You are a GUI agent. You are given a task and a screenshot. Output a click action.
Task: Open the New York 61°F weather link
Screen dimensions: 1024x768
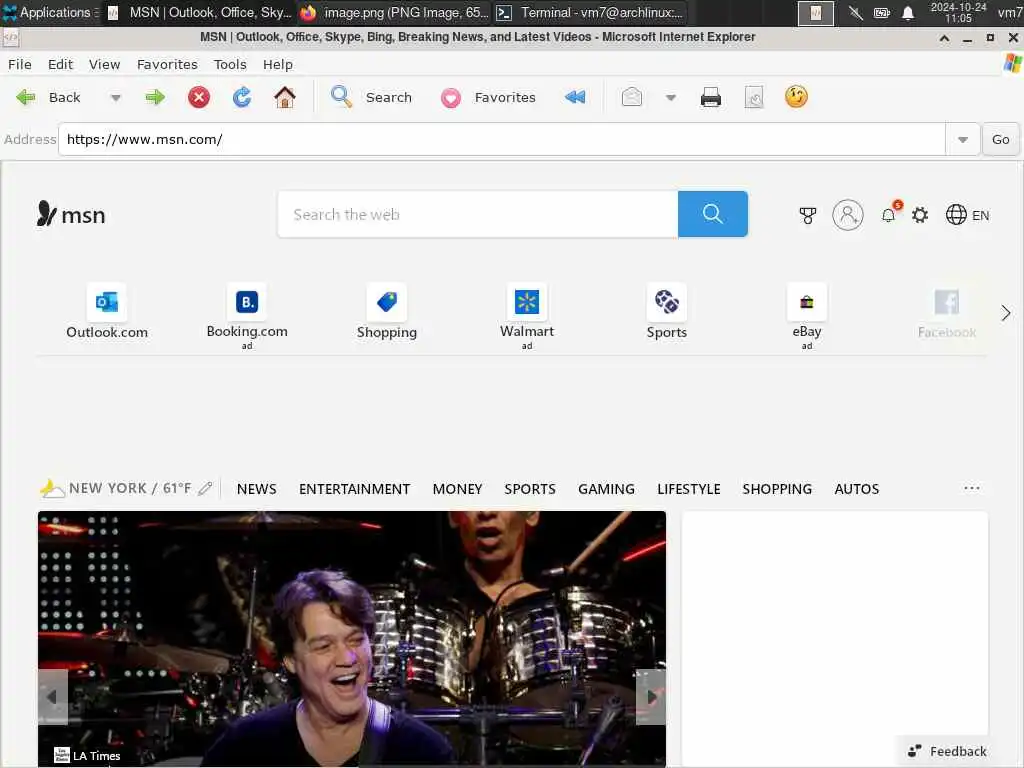click(x=116, y=488)
